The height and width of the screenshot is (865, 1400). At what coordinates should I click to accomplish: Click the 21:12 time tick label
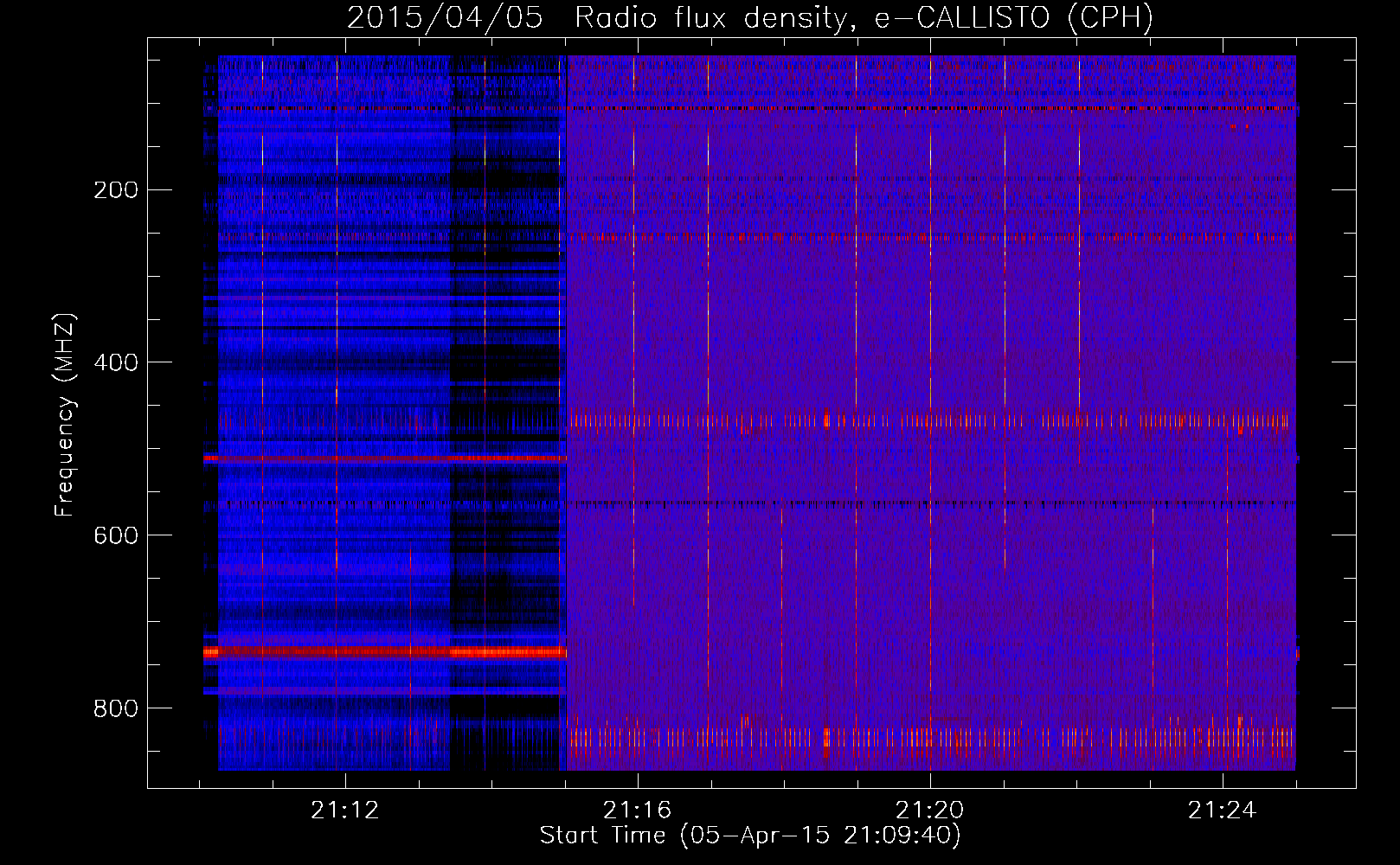tap(345, 810)
